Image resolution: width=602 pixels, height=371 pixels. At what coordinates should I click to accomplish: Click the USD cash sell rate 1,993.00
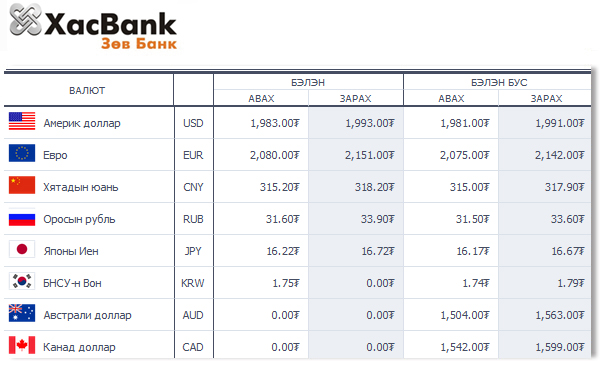(x=370, y=123)
